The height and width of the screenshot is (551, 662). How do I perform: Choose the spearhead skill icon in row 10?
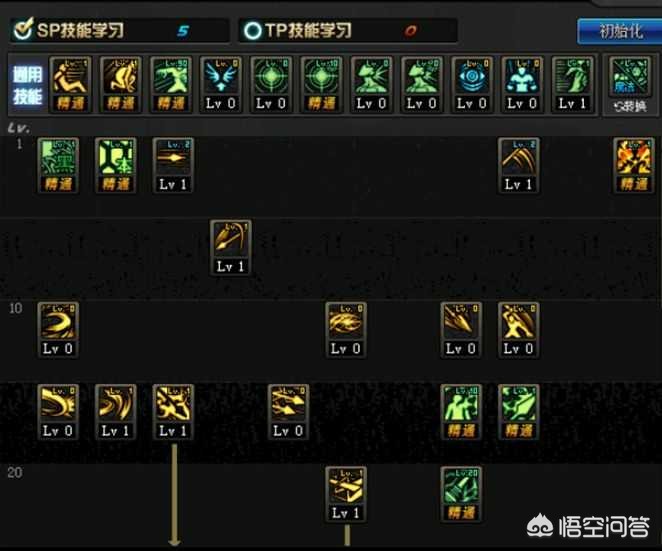pyautogui.click(x=461, y=330)
